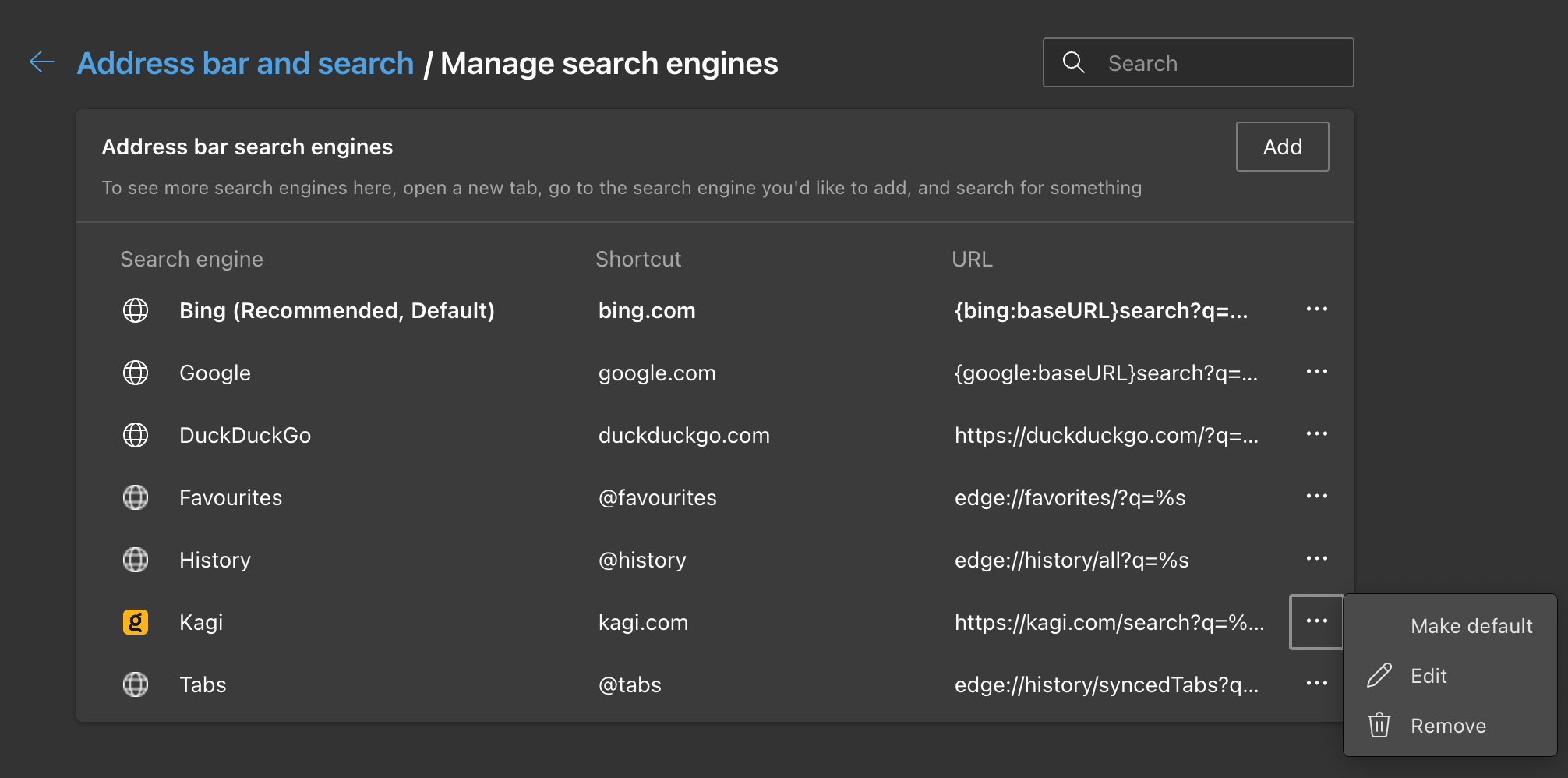Click the magnifier icon in search box
Screen dimensions: 1568x778
click(1073, 62)
